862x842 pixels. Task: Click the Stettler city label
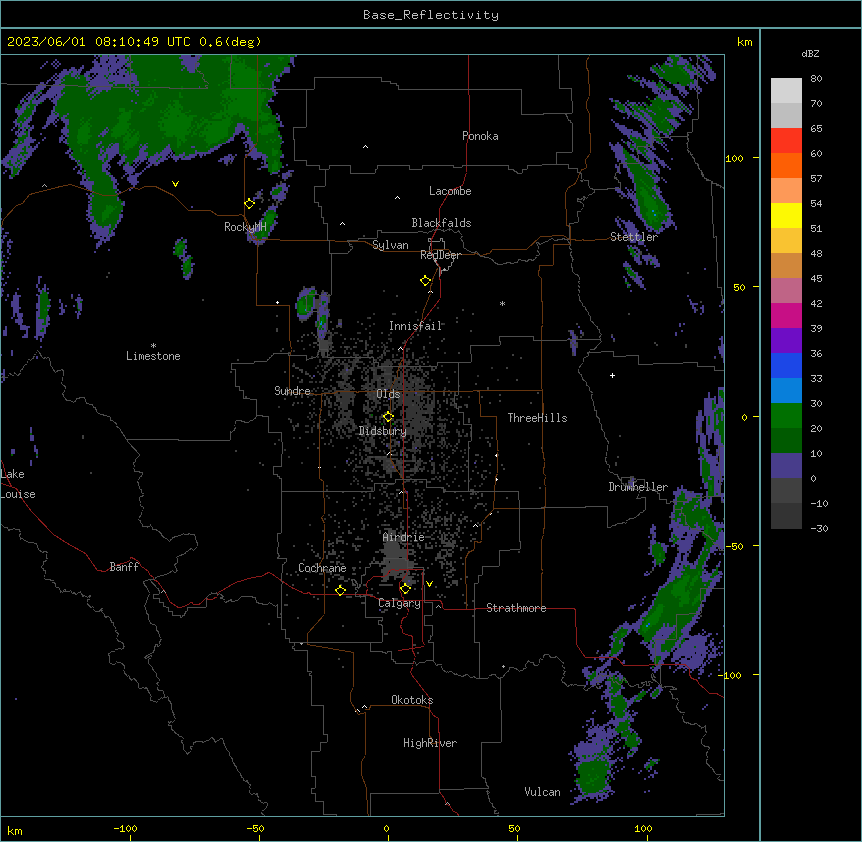click(634, 237)
